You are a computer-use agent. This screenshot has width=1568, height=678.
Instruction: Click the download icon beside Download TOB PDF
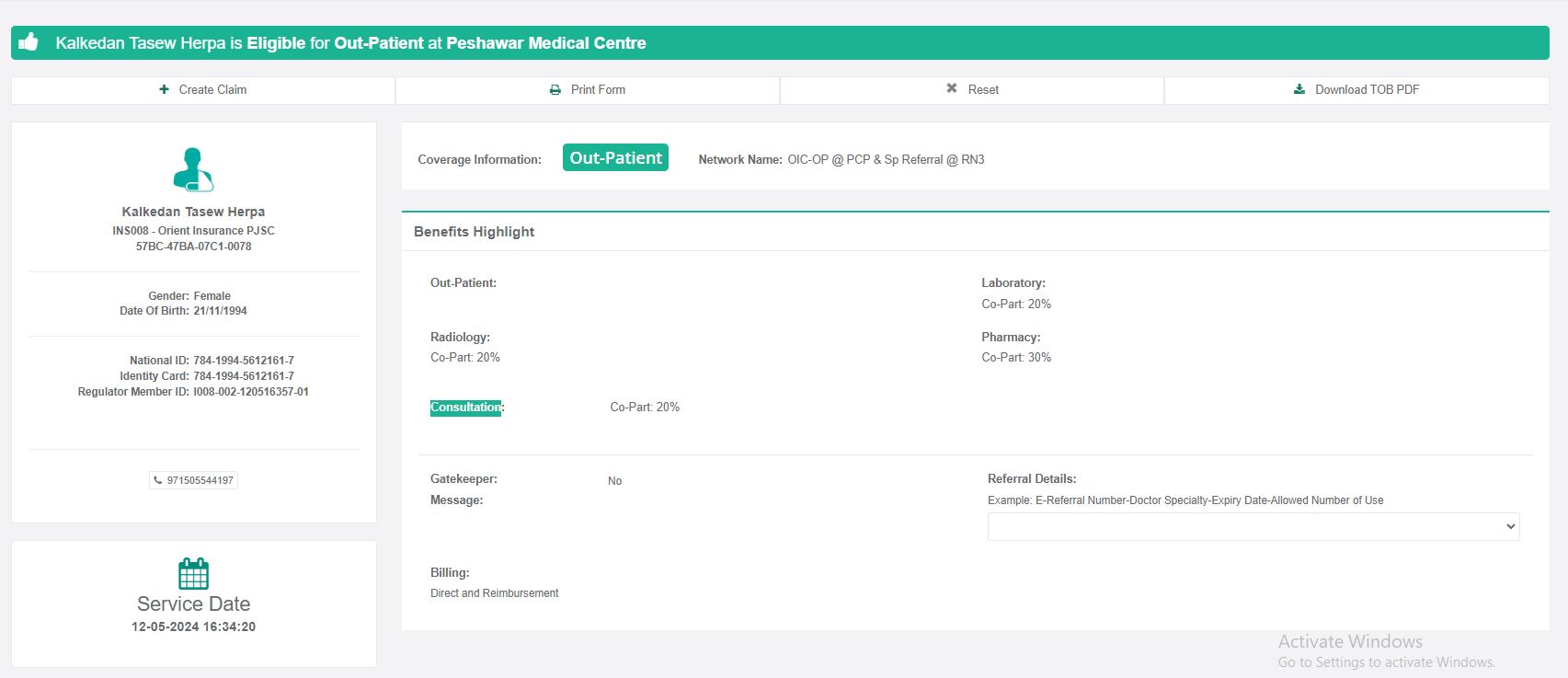pyautogui.click(x=1299, y=89)
